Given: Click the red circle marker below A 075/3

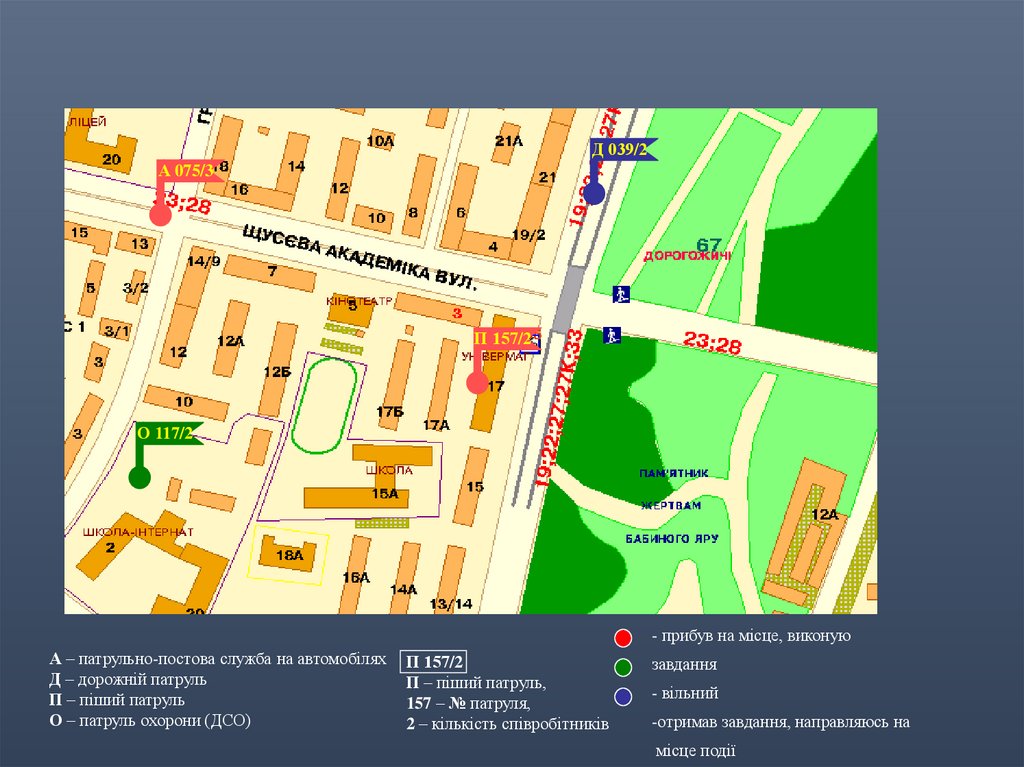Looking at the screenshot, I should pos(160,214).
